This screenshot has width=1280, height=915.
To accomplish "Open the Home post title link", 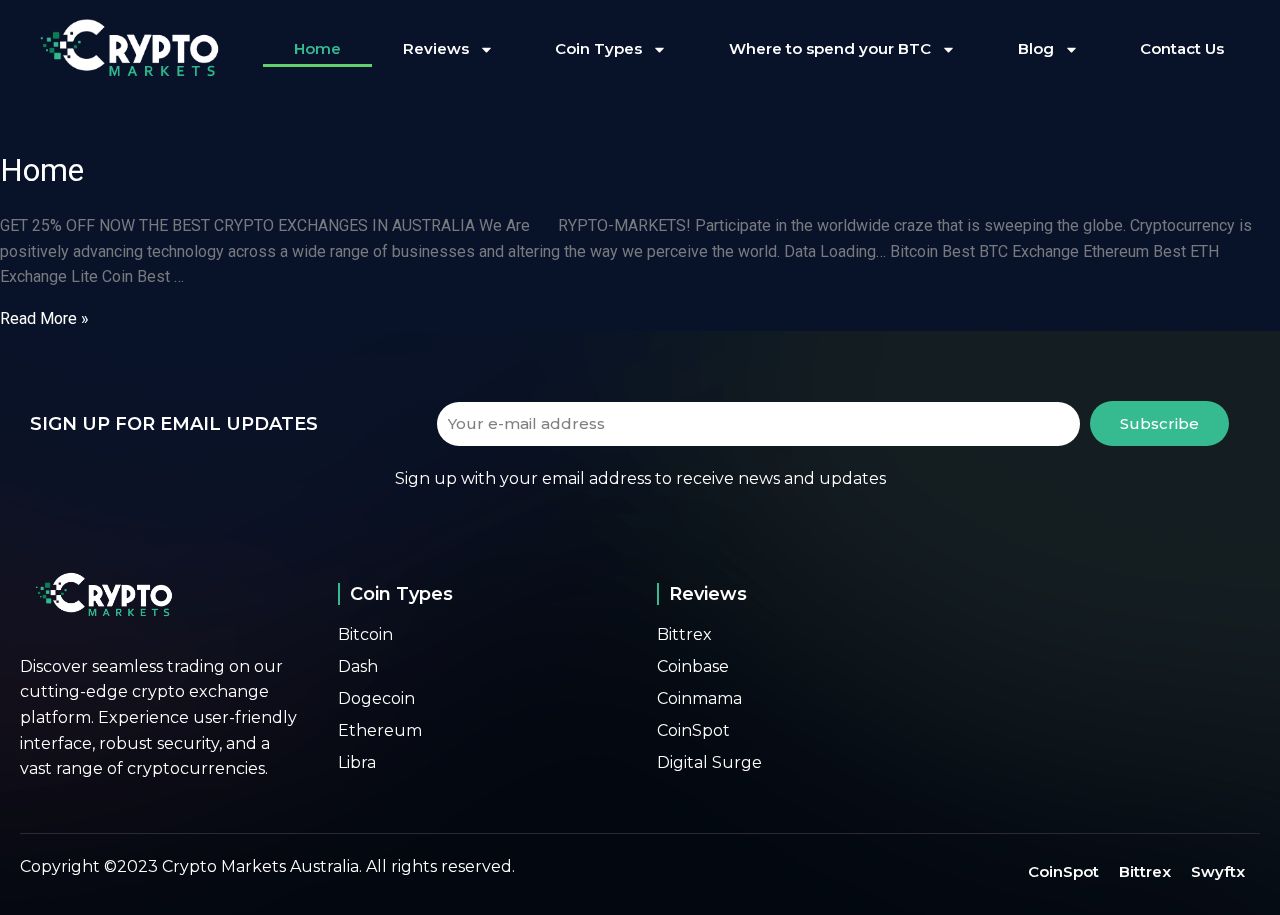I will pyautogui.click(x=42, y=171).
